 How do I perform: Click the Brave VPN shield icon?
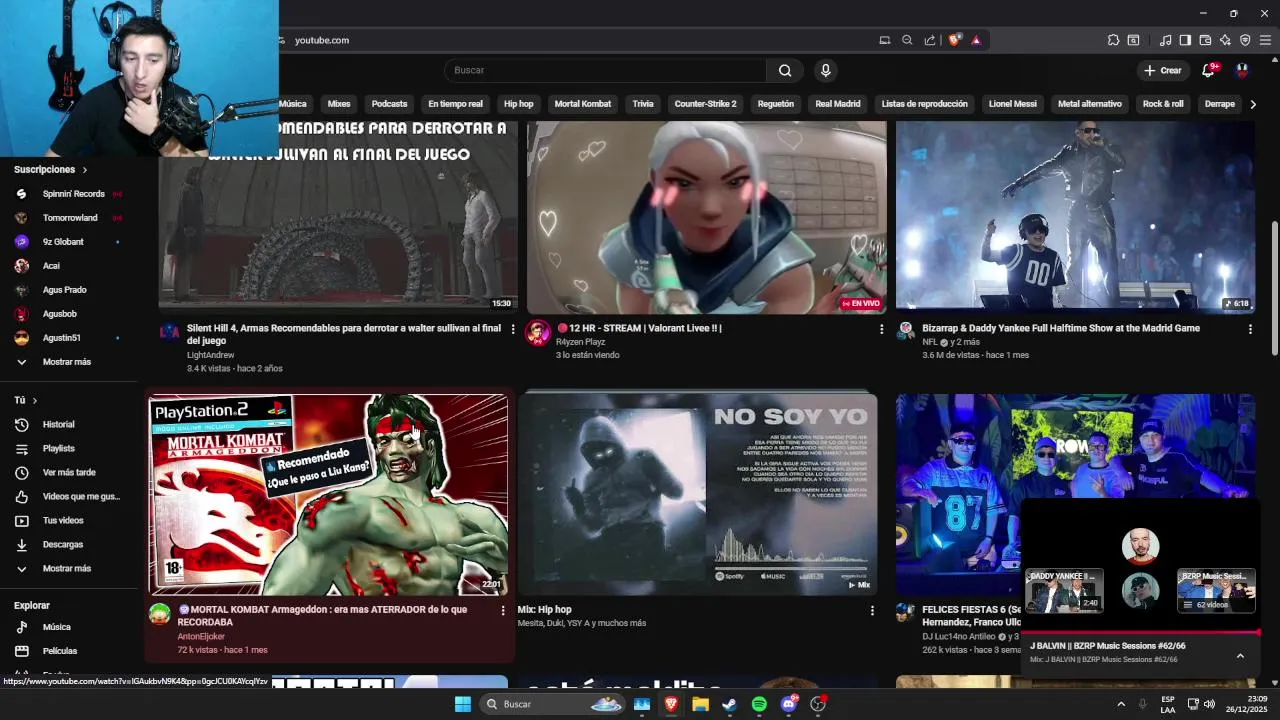(1245, 40)
